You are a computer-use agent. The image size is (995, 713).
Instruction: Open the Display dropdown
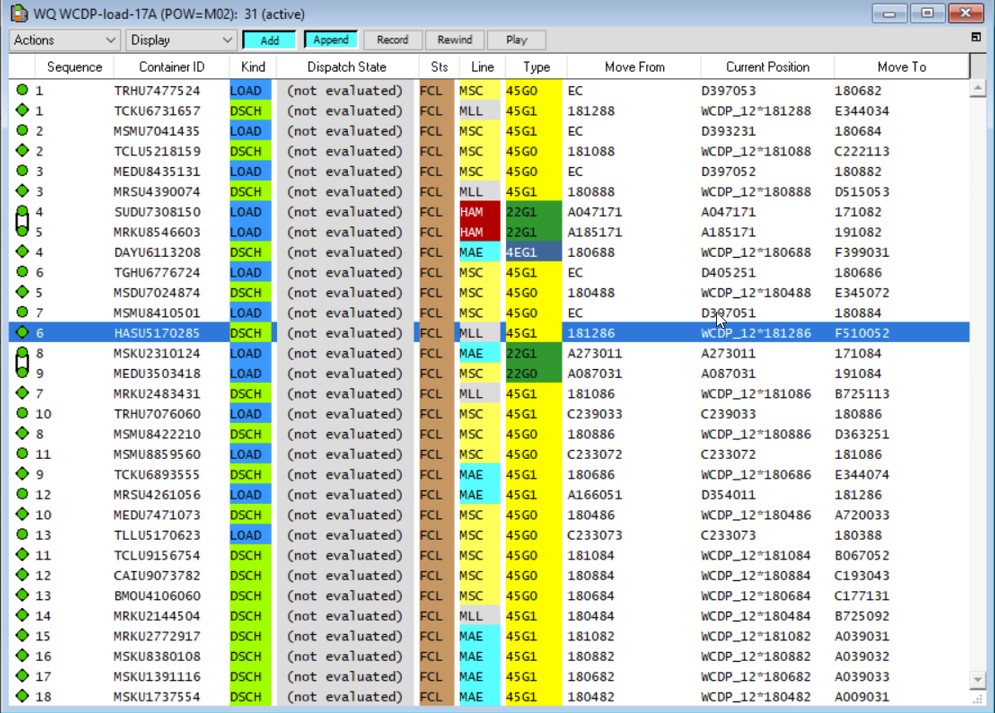(x=181, y=40)
